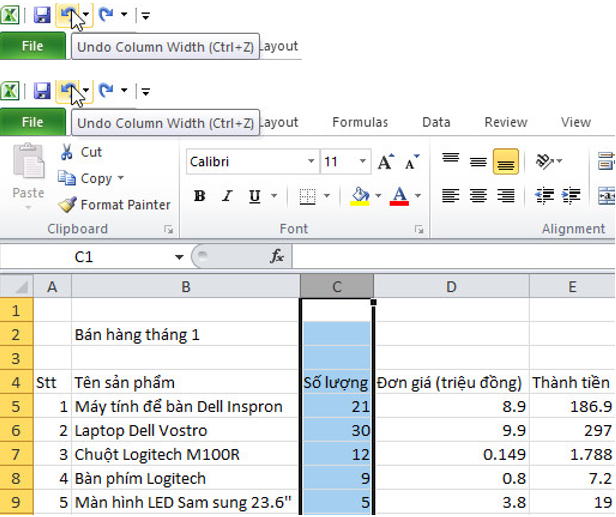Expand the Borders options arrow
The width and height of the screenshot is (616, 517).
coord(326,196)
